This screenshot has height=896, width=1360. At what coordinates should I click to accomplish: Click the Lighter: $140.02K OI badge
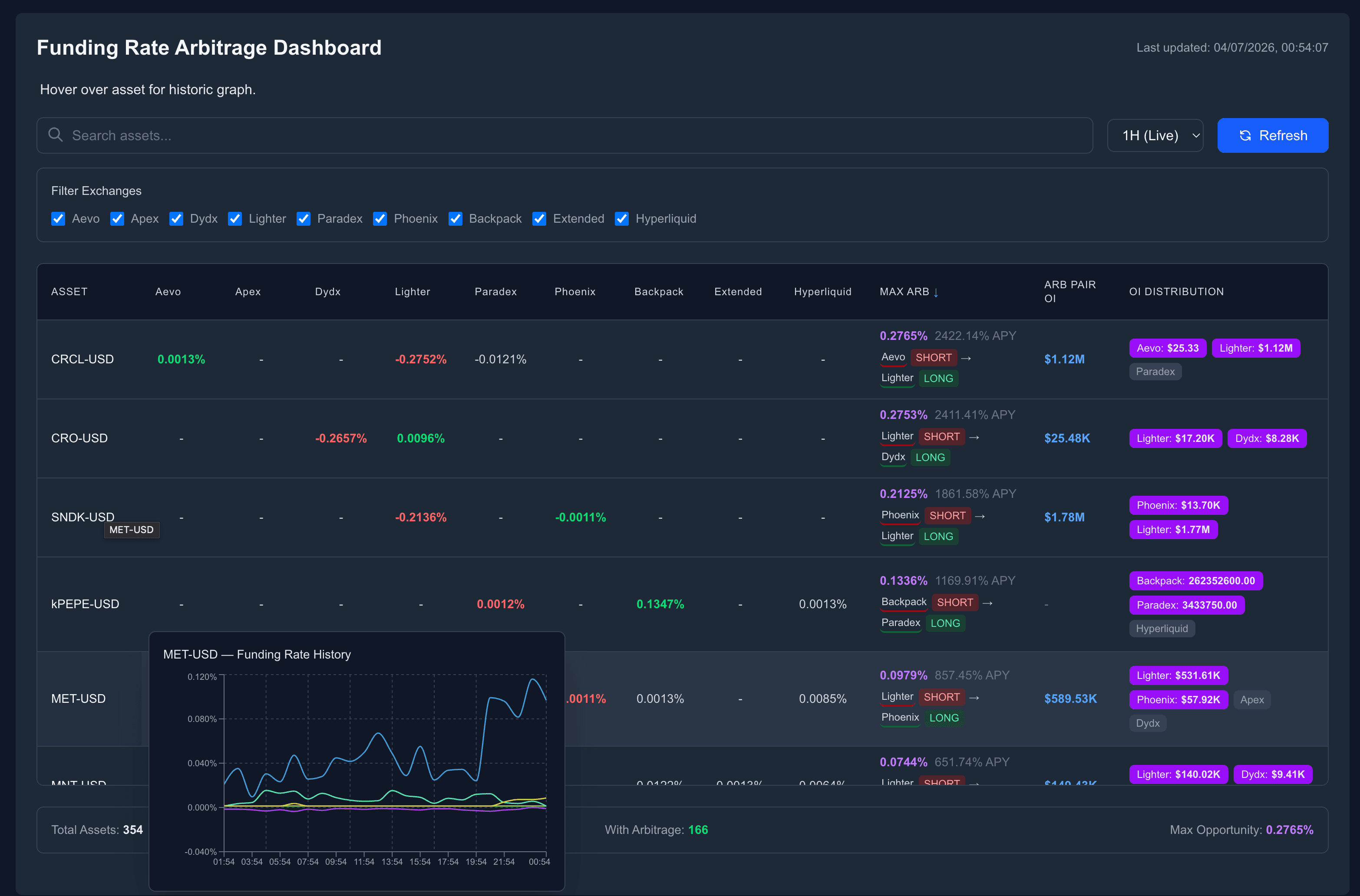tap(1178, 774)
